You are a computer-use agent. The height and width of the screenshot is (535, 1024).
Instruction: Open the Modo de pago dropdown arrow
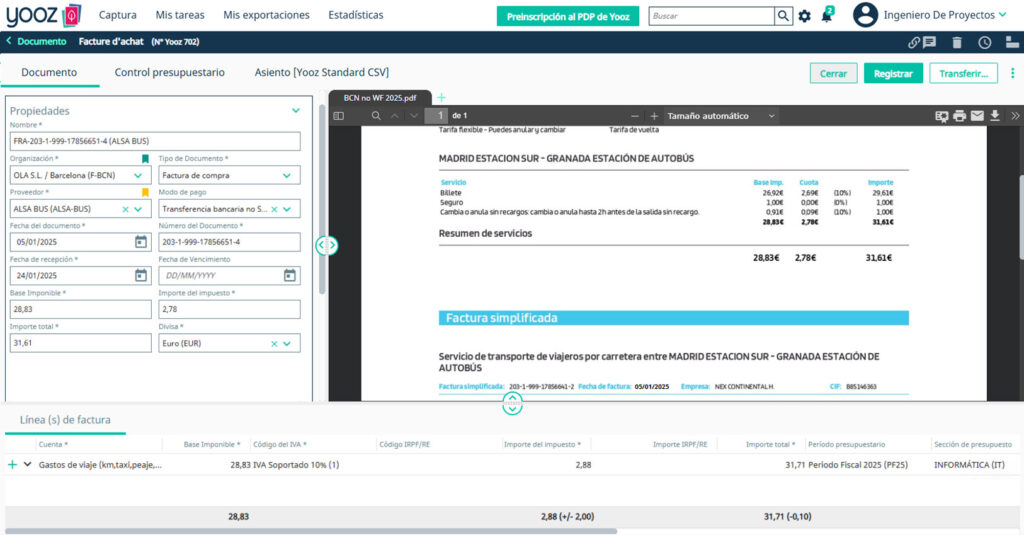[x=287, y=209]
